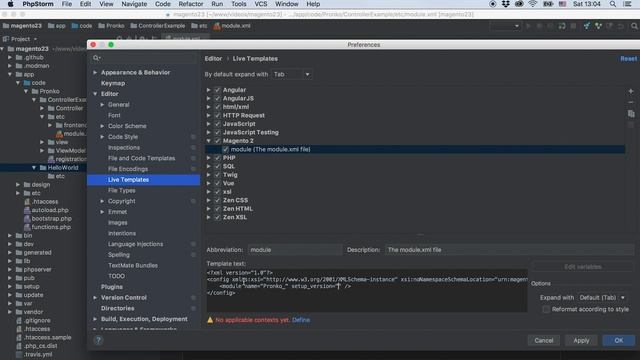Toggle the AngularJS template group checkbox

[x=218, y=98]
